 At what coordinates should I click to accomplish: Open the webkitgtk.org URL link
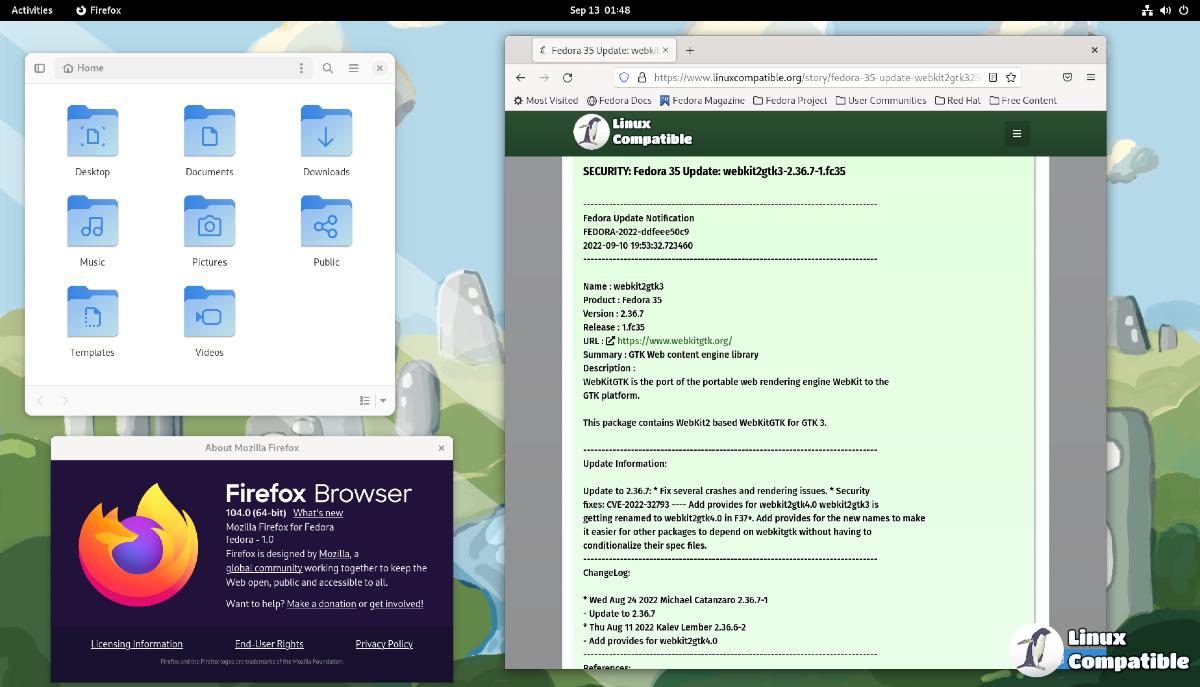pos(674,341)
